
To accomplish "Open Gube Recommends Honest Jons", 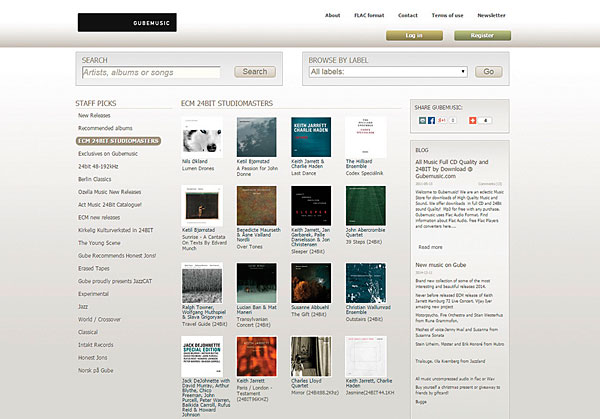I will click(117, 256).
